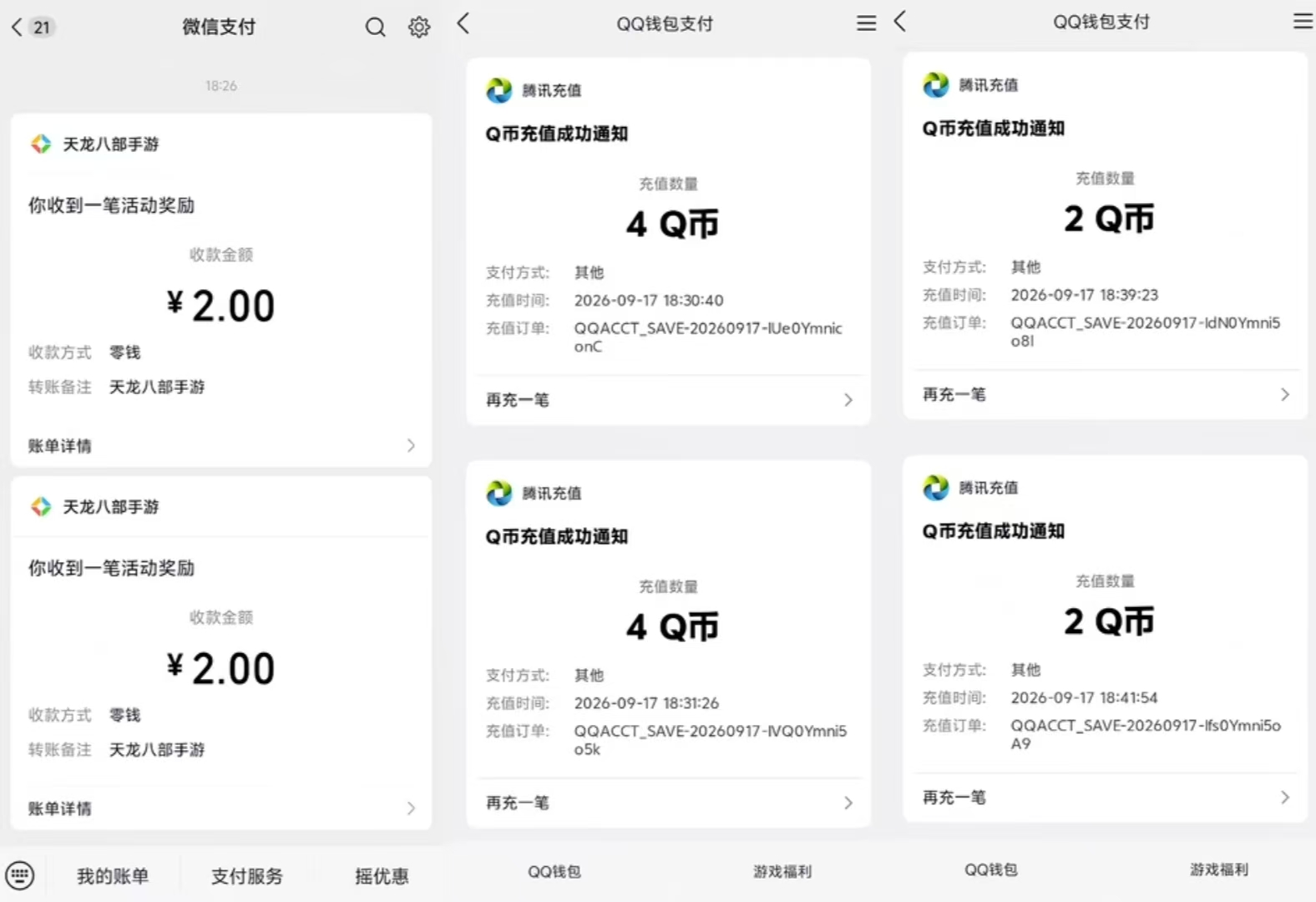Tap recharge time 2026-09-17 18:30:40
Image resolution: width=1316 pixels, height=902 pixels.
[649, 301]
